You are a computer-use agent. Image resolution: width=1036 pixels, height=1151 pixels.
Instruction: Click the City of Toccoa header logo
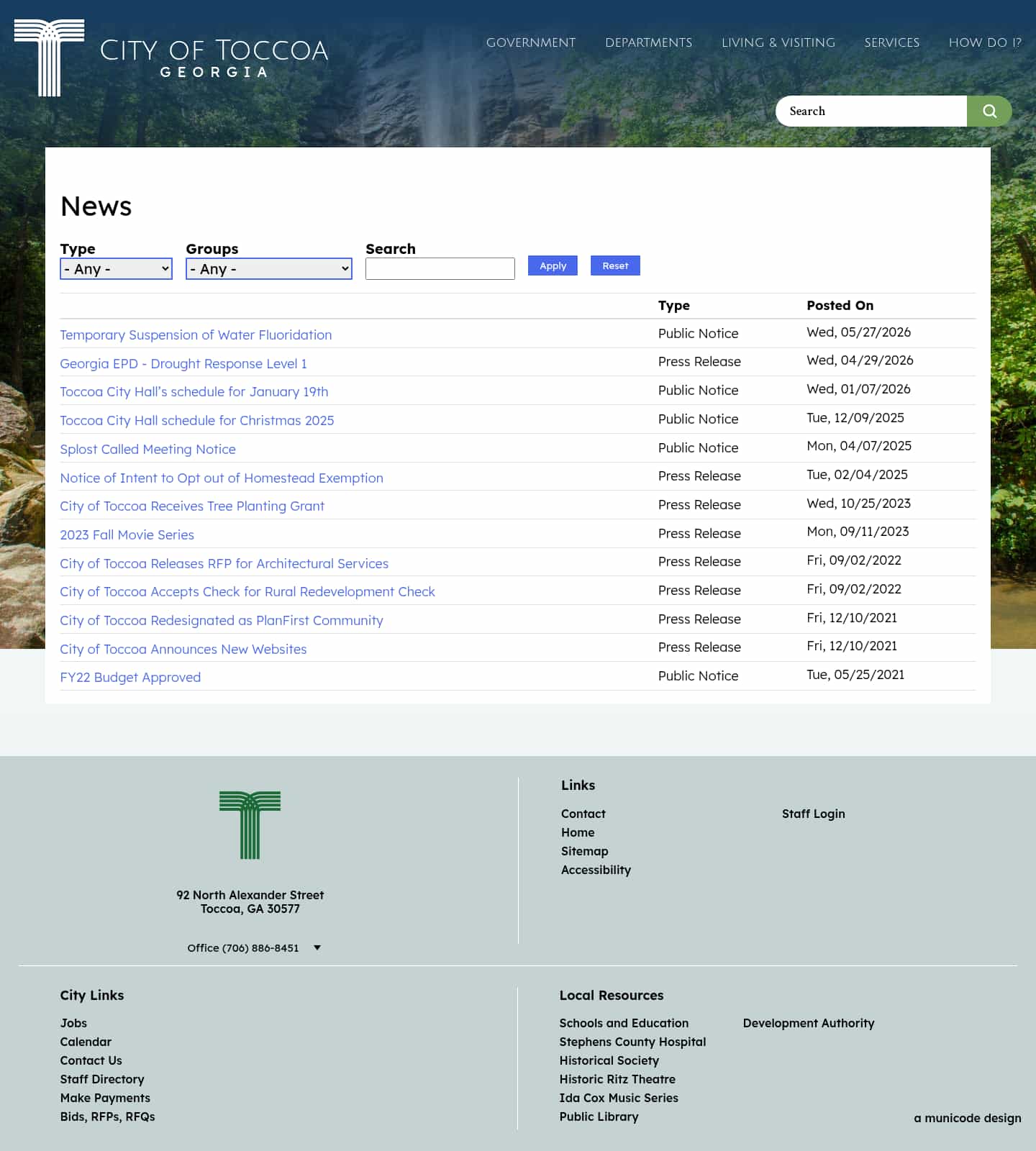pyautogui.click(x=171, y=58)
